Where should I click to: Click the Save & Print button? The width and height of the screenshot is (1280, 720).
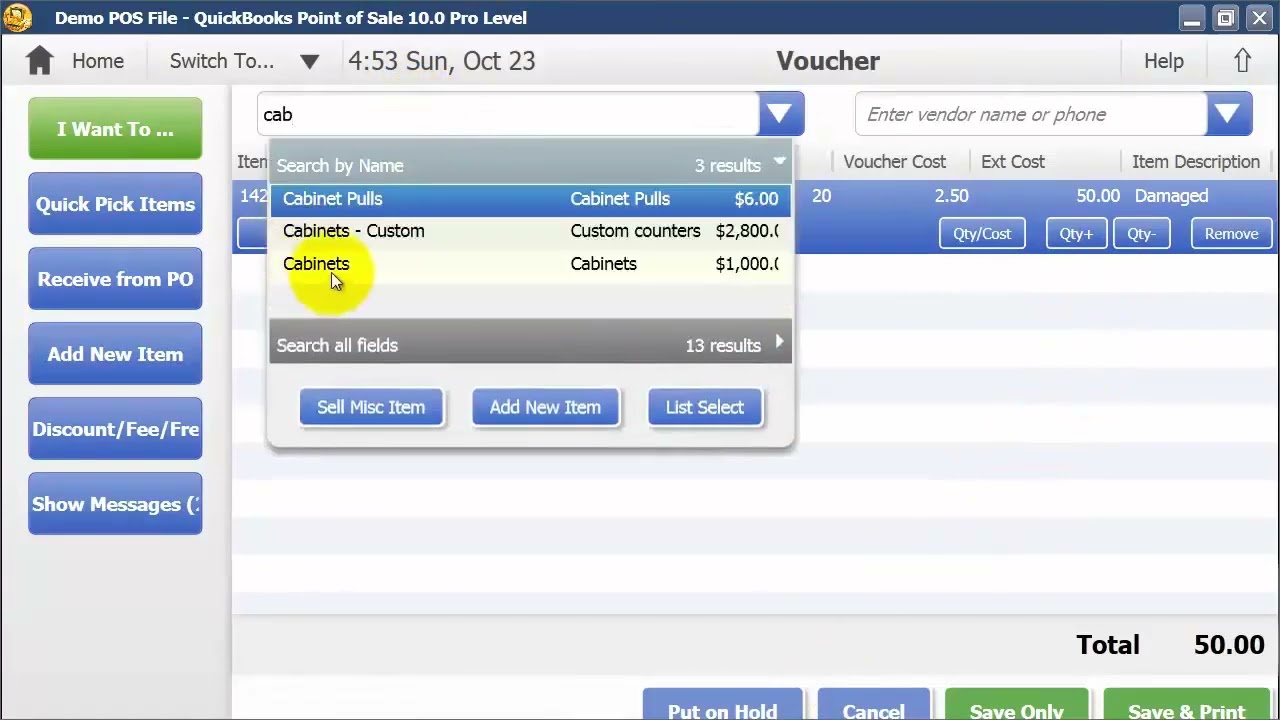pos(1186,705)
